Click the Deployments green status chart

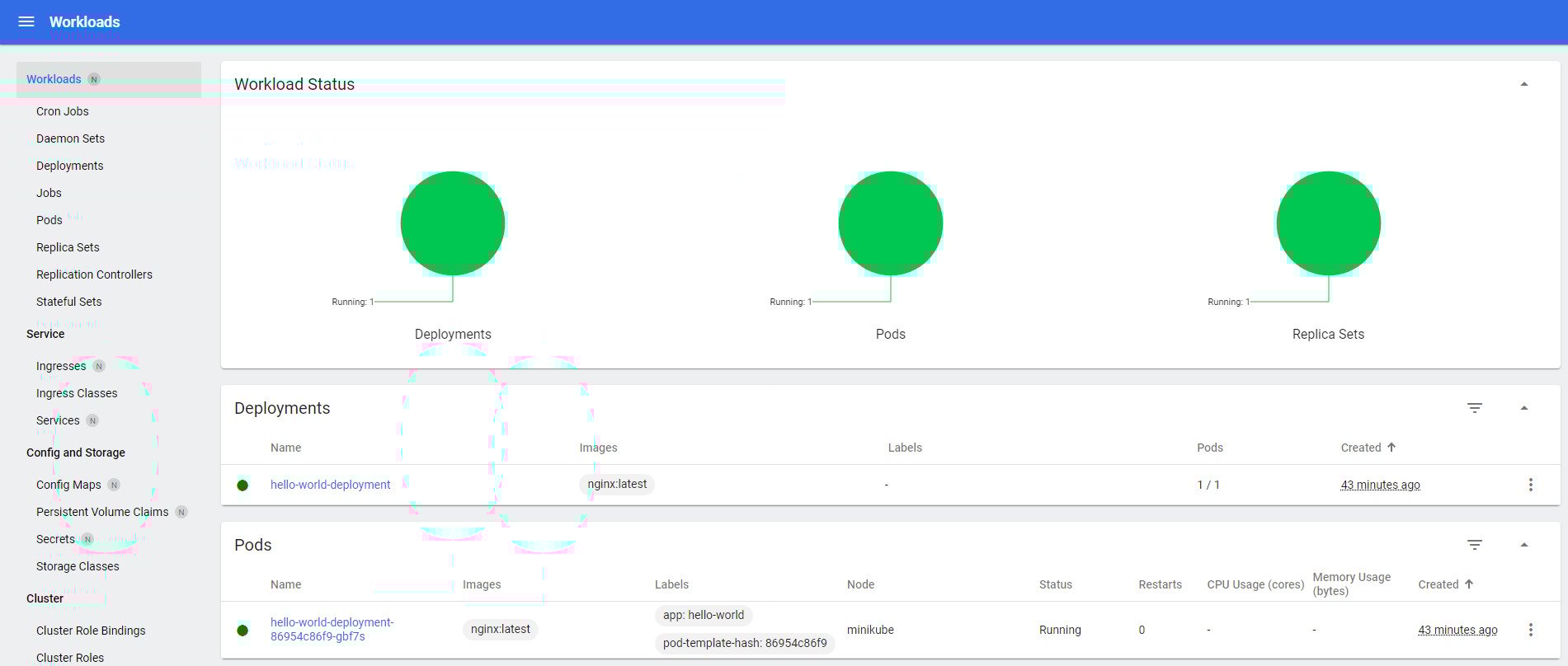pyautogui.click(x=453, y=223)
